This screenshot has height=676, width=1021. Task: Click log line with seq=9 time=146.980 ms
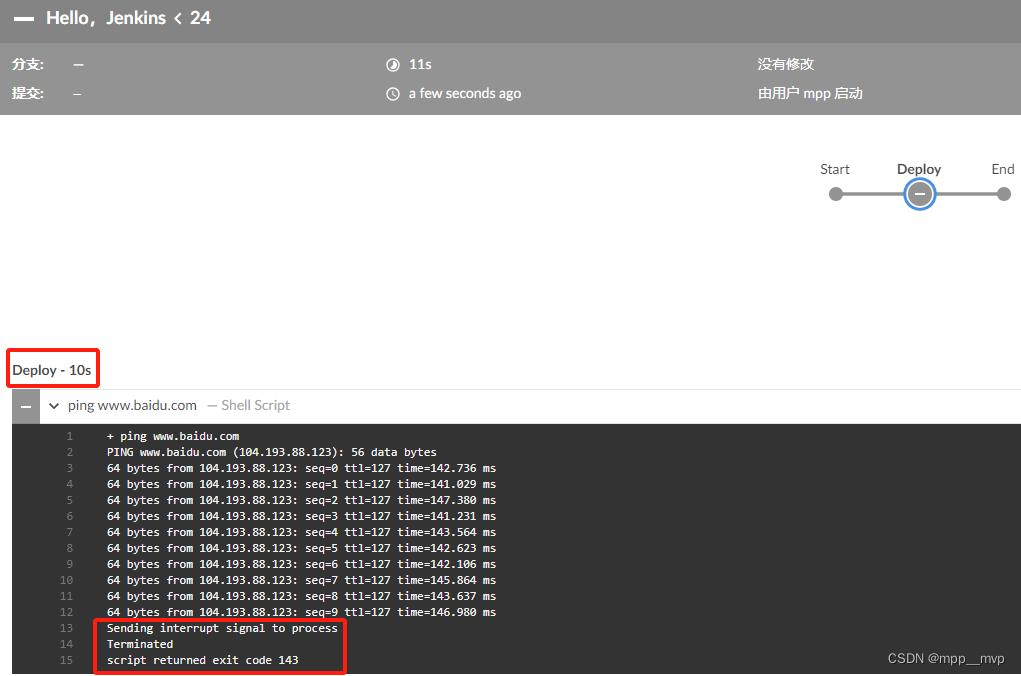tap(301, 612)
